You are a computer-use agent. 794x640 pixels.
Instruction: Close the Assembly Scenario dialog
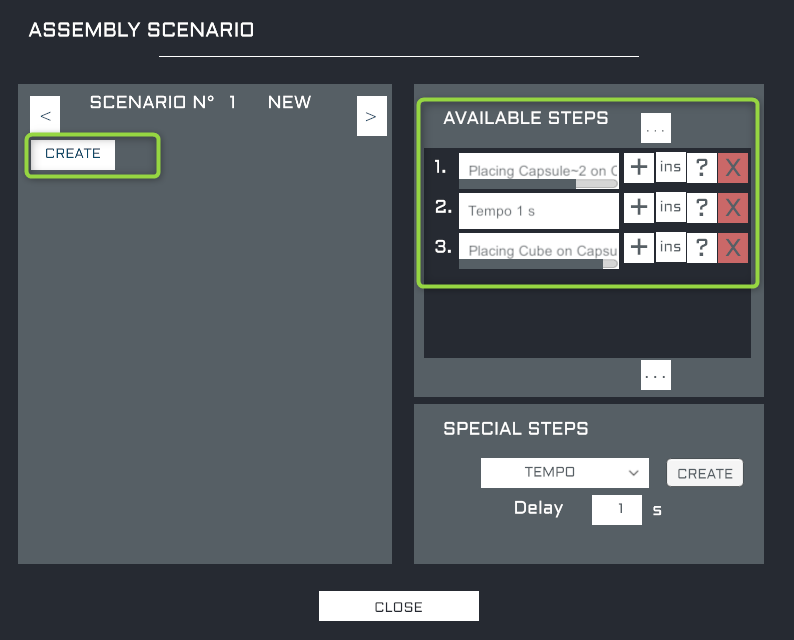coord(399,606)
